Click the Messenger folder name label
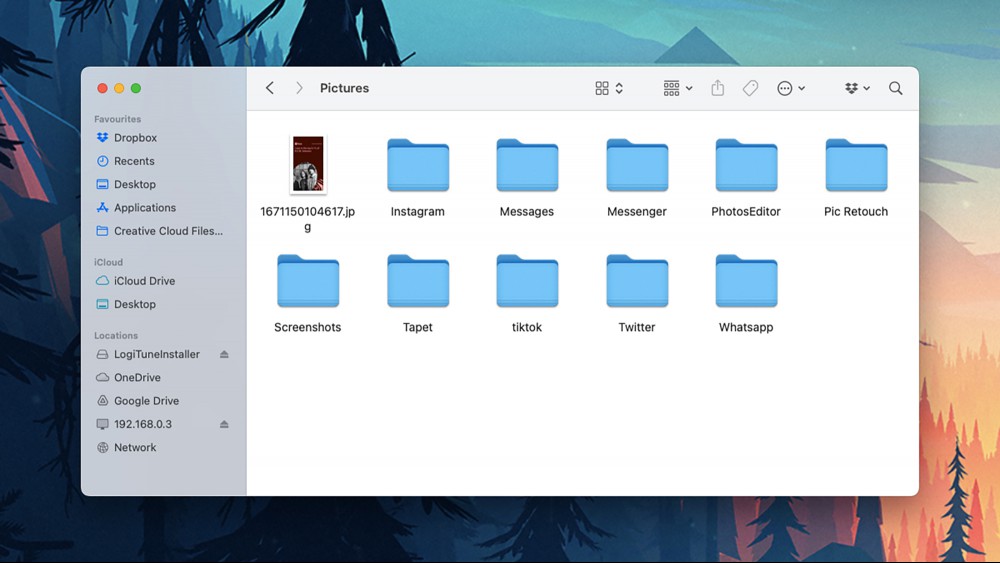Viewport: 1000px width, 563px height. (636, 212)
